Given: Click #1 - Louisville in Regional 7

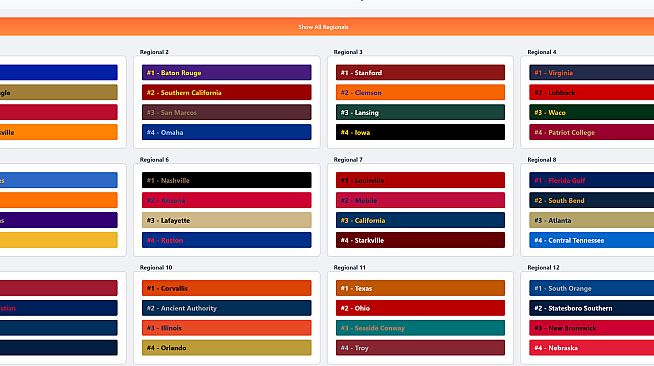Looking at the screenshot, I should pos(420,180).
